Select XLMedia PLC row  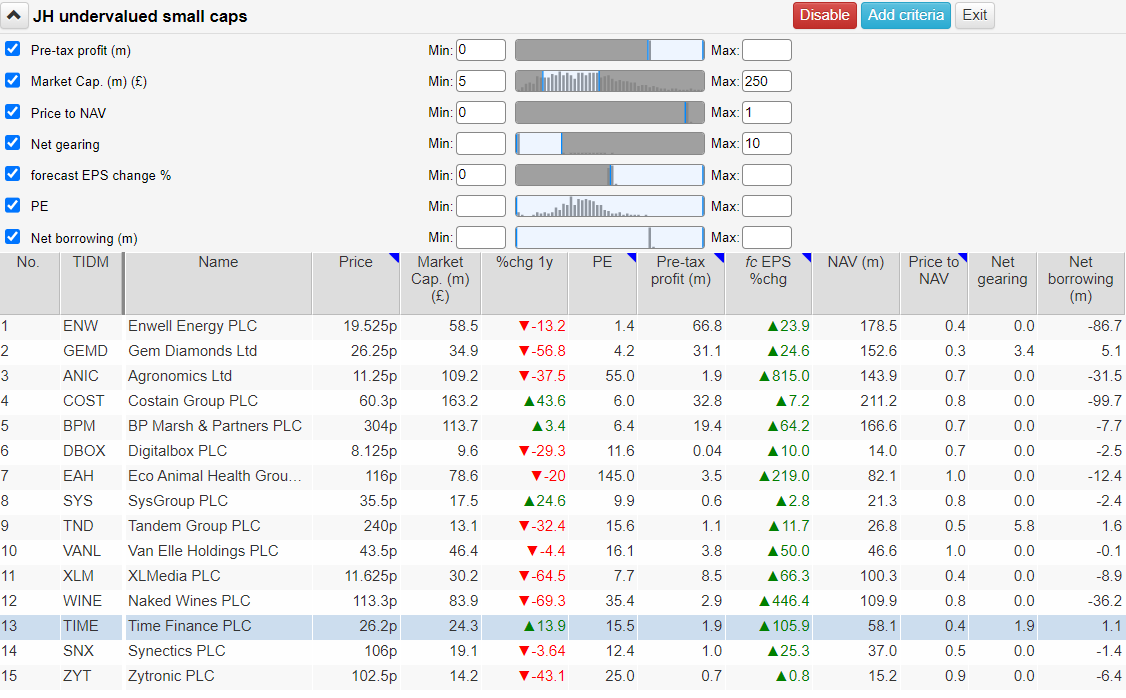coord(562,576)
